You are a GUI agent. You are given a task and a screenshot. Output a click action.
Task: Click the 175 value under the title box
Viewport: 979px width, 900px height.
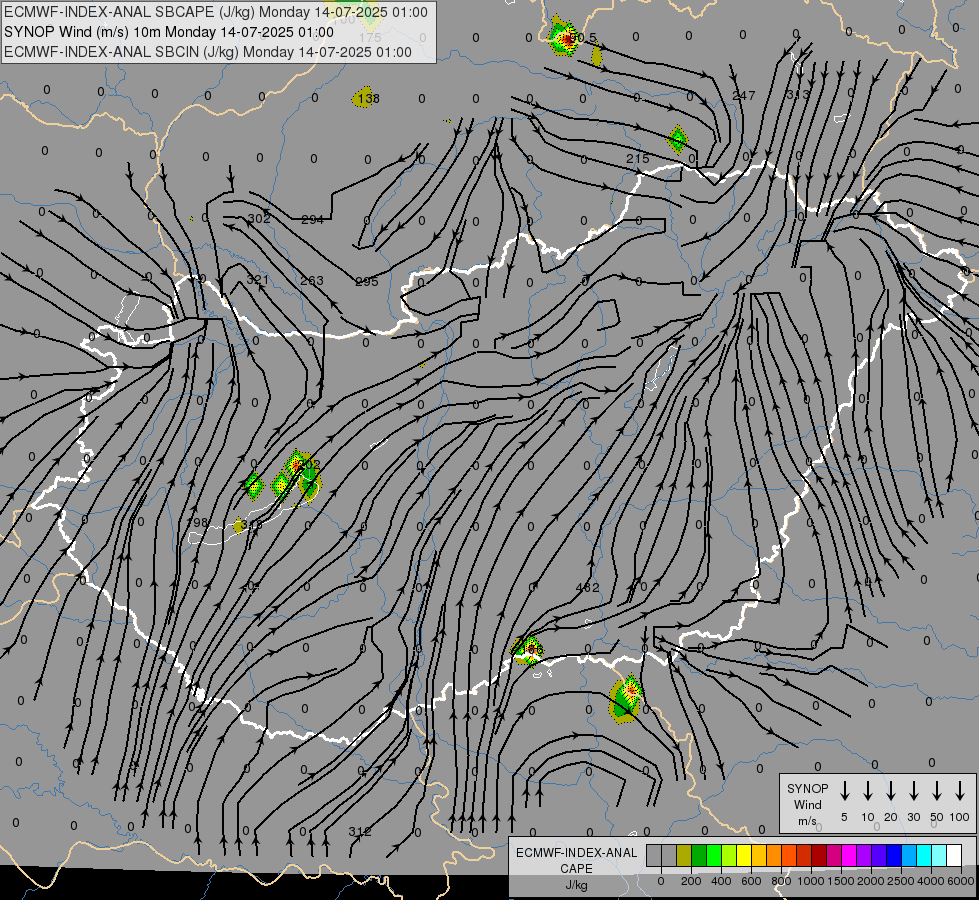click(370, 38)
